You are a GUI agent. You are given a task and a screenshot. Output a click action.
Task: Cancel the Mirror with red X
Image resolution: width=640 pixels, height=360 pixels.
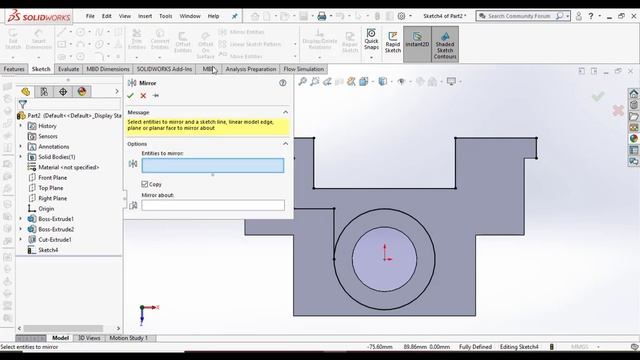[143, 96]
